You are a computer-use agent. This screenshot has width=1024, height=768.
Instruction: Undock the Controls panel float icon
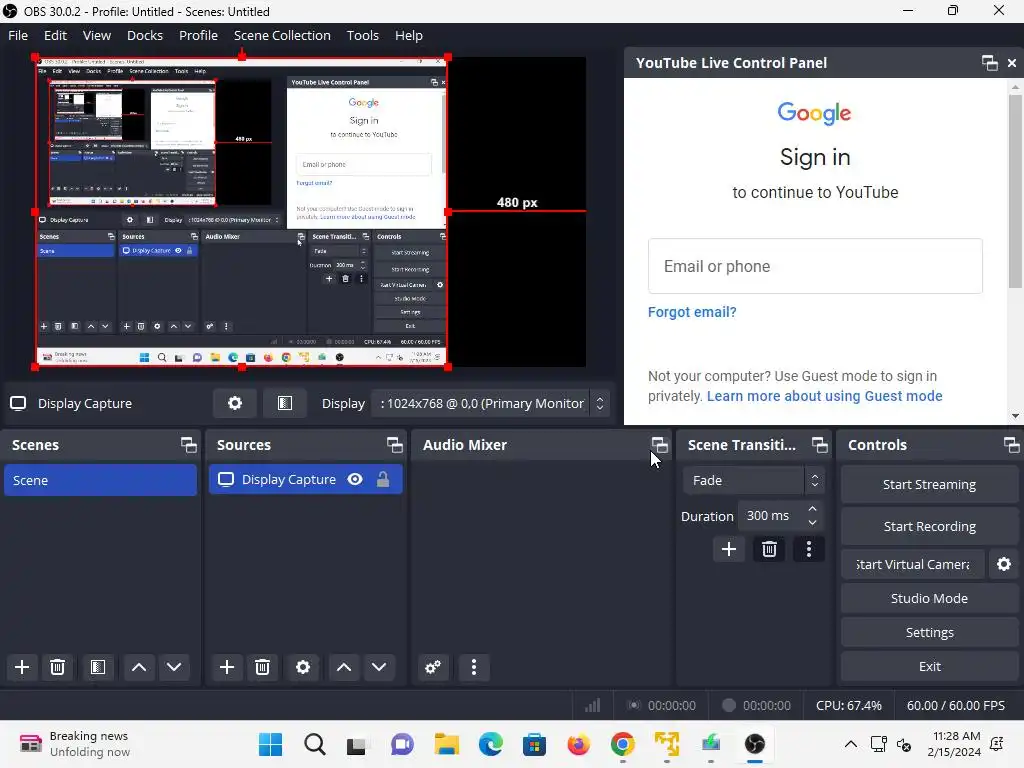point(1012,445)
